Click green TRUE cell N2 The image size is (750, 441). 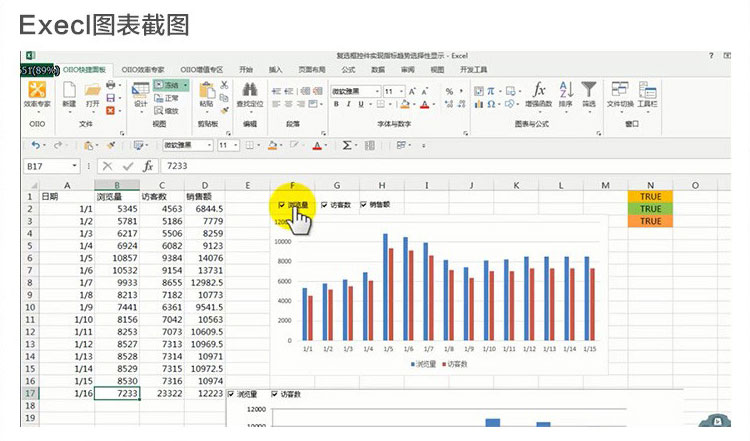coord(650,209)
